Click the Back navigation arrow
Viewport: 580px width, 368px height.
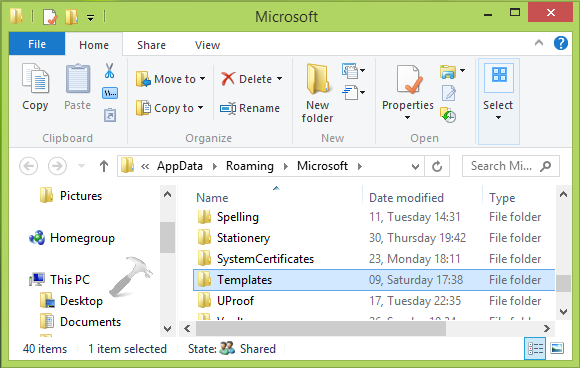[x=28, y=166]
